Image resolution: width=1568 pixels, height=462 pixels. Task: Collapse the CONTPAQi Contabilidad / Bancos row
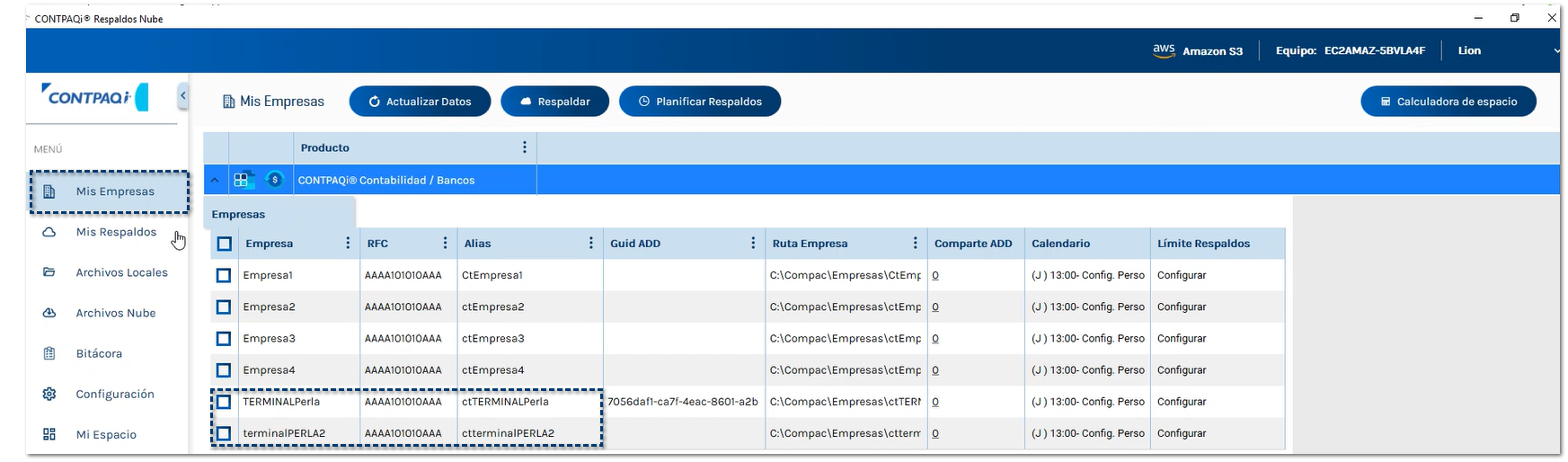[x=215, y=180]
